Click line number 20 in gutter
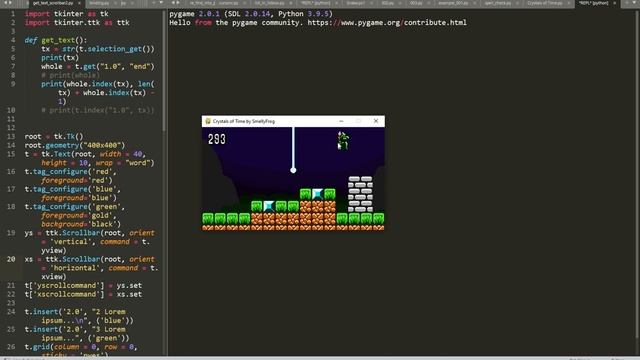Image resolution: width=640 pixels, height=360 pixels. (11, 259)
